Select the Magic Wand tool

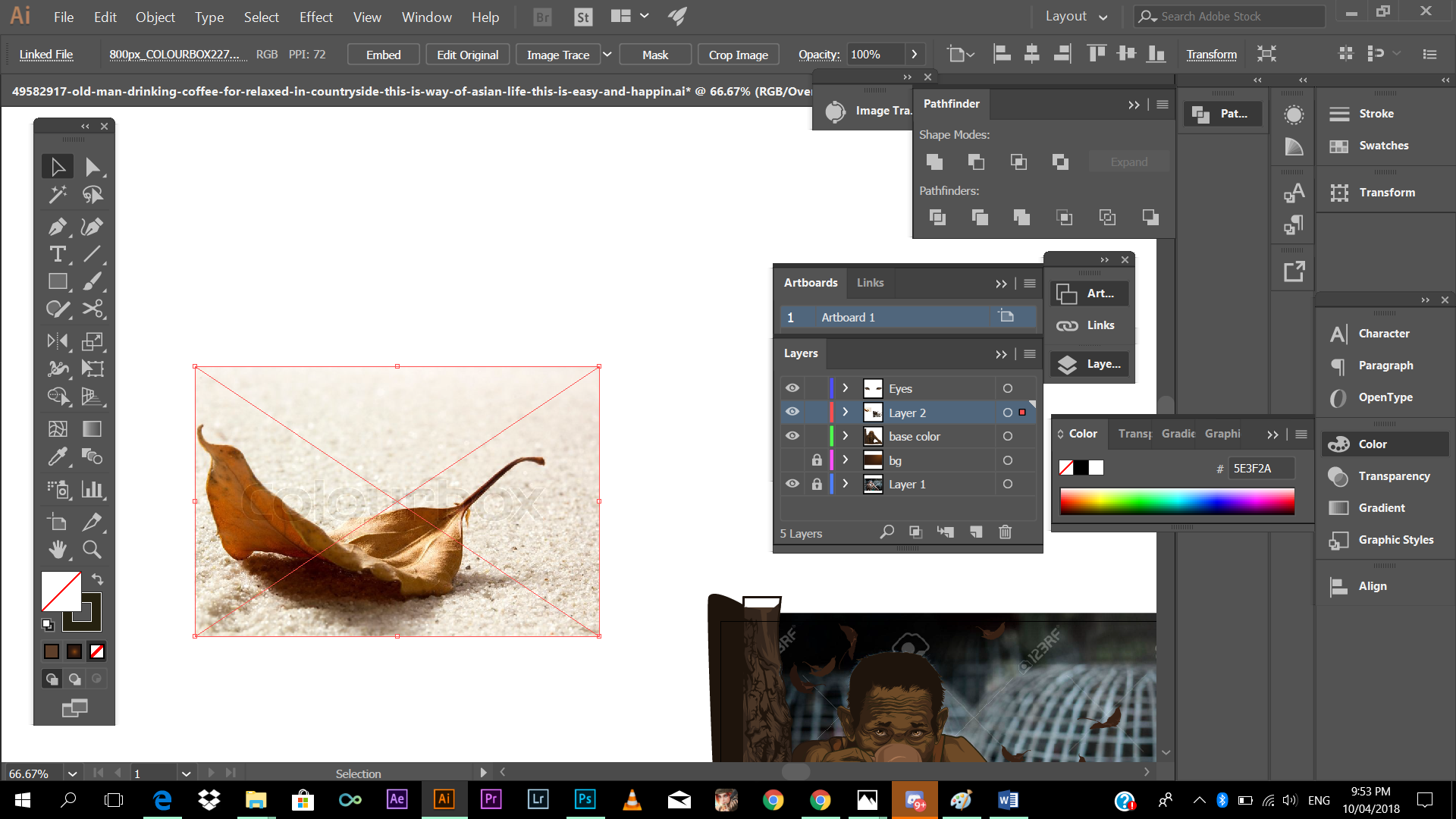[58, 195]
